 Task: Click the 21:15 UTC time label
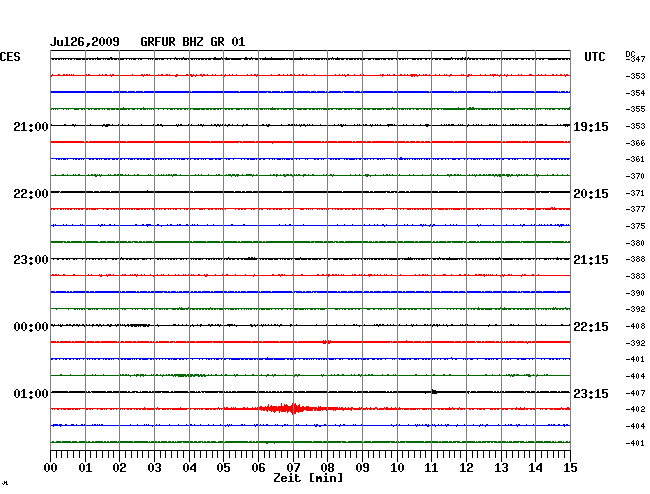tap(591, 260)
